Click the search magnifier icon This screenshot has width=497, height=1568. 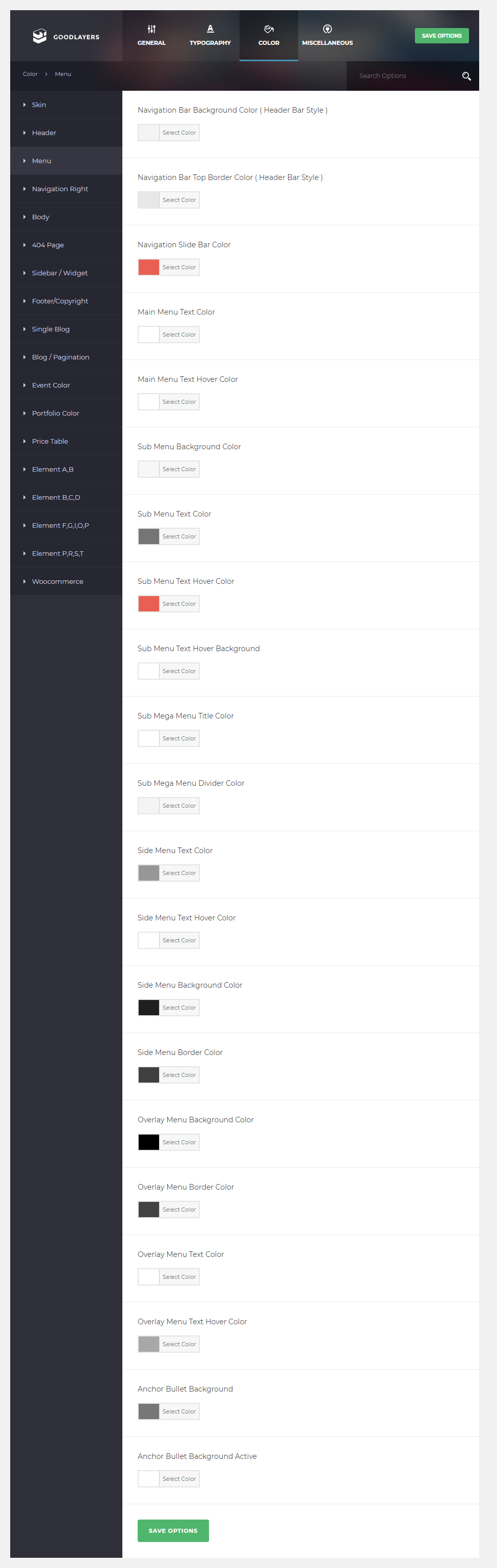pos(466,76)
